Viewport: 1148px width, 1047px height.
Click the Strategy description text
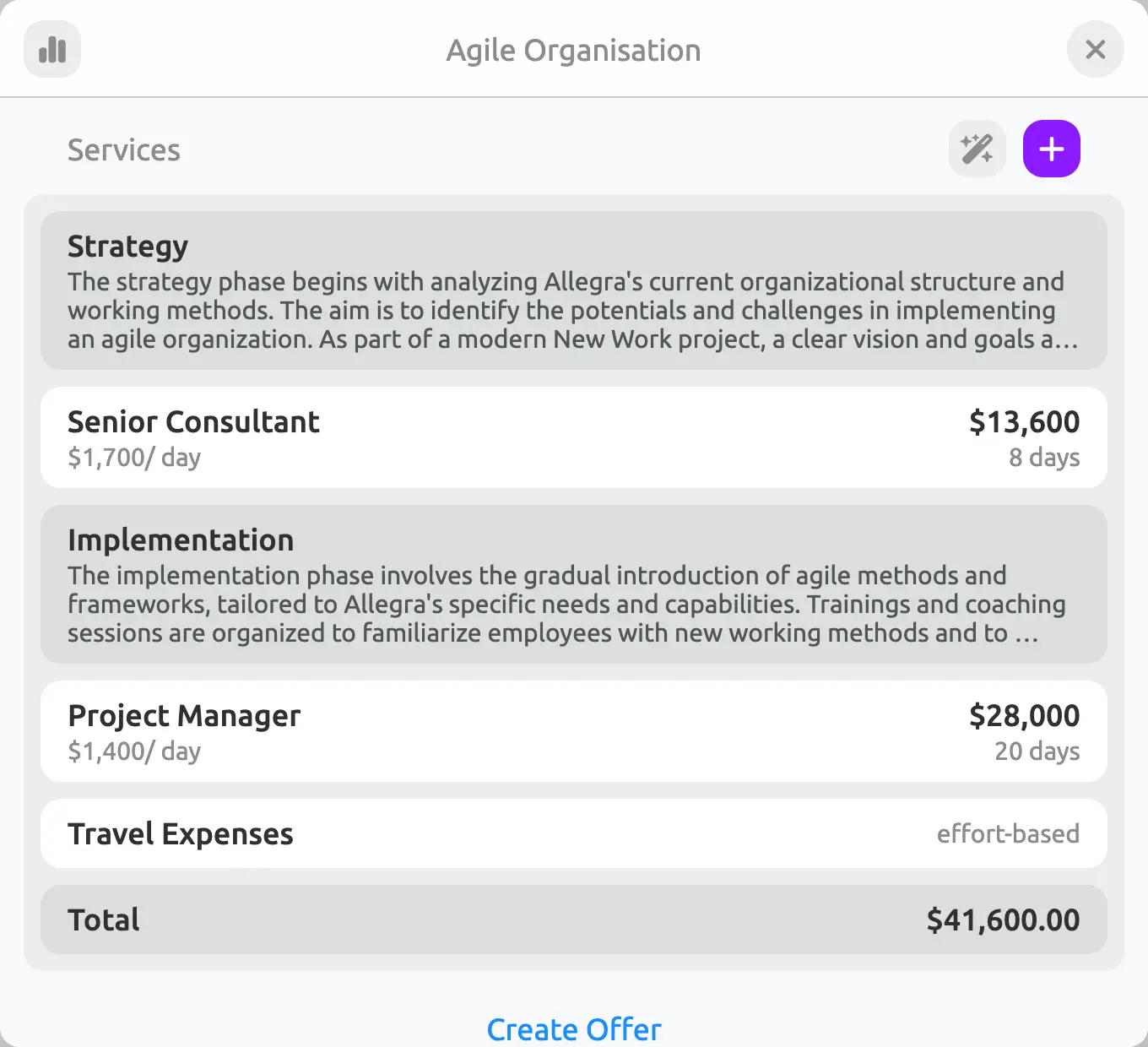click(x=574, y=310)
